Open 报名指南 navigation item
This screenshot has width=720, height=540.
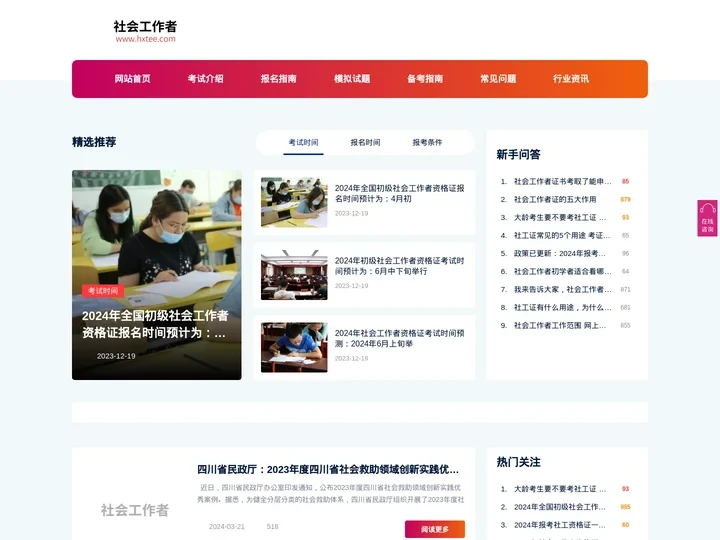pos(278,79)
